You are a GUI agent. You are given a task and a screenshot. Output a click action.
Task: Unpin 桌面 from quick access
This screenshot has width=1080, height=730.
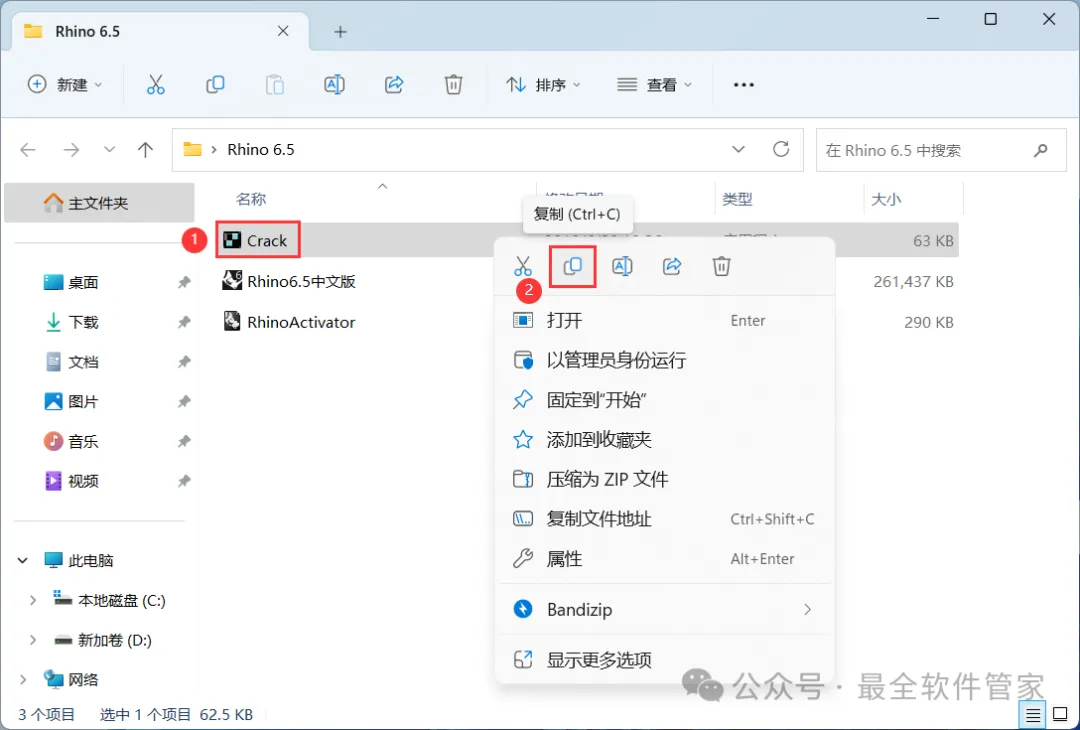pyautogui.click(x=184, y=282)
